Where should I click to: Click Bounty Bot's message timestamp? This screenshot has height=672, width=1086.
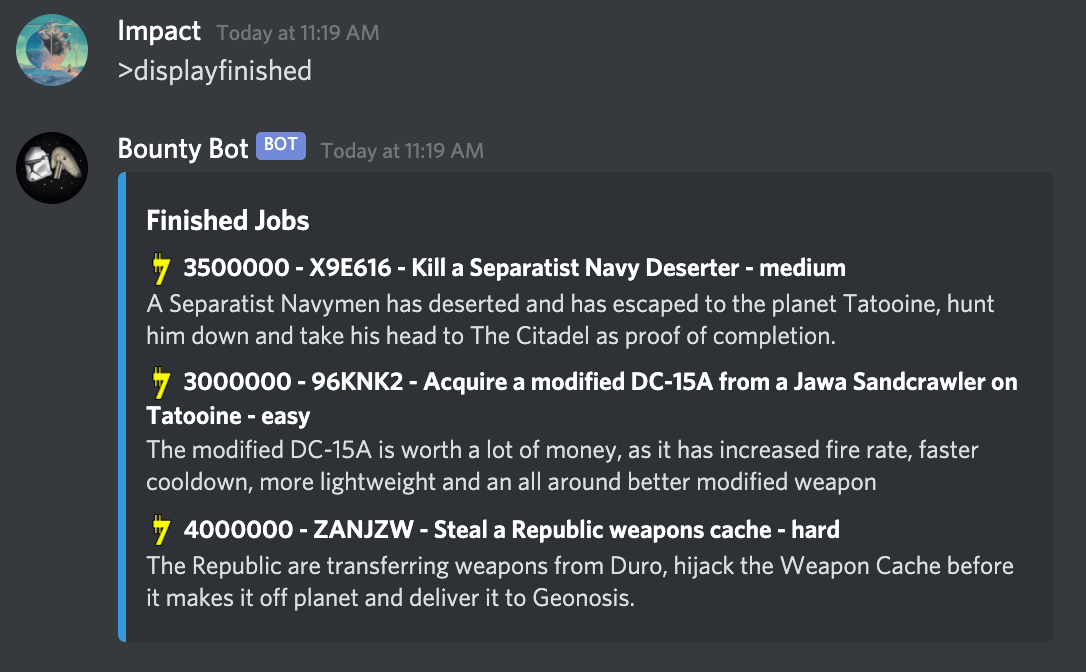[x=402, y=151]
